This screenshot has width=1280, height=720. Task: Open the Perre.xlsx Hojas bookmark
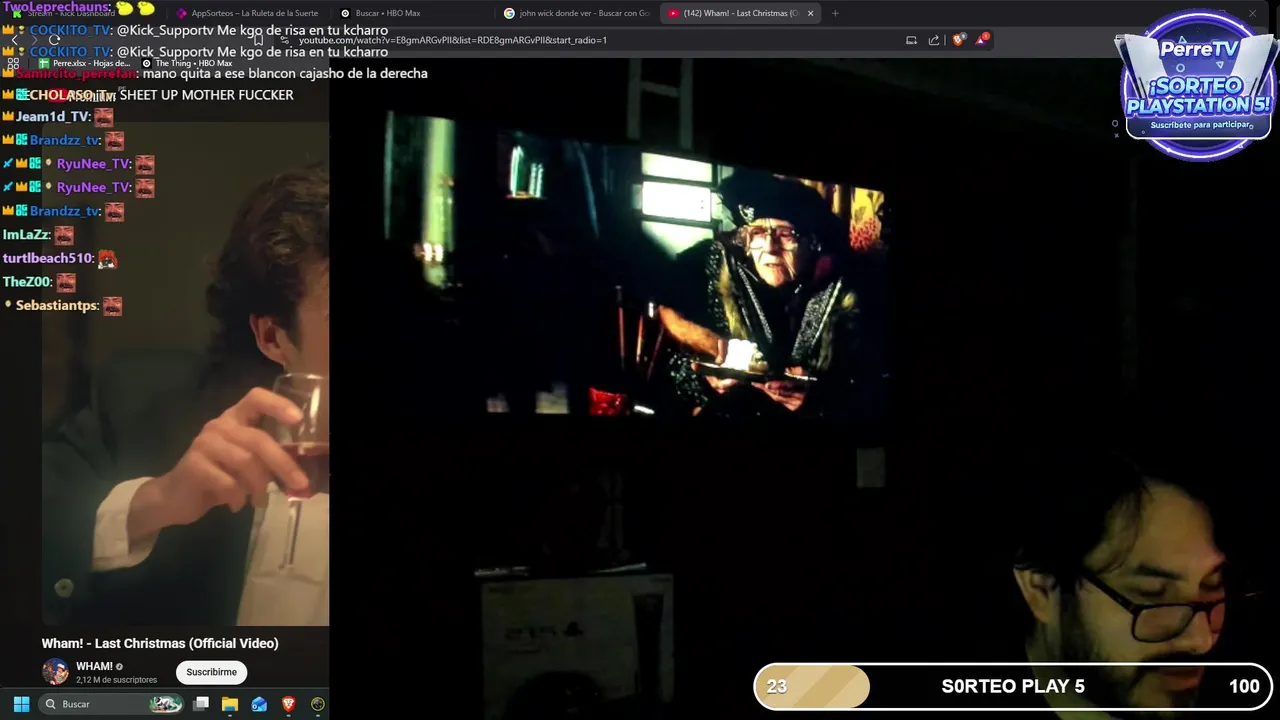click(x=84, y=63)
